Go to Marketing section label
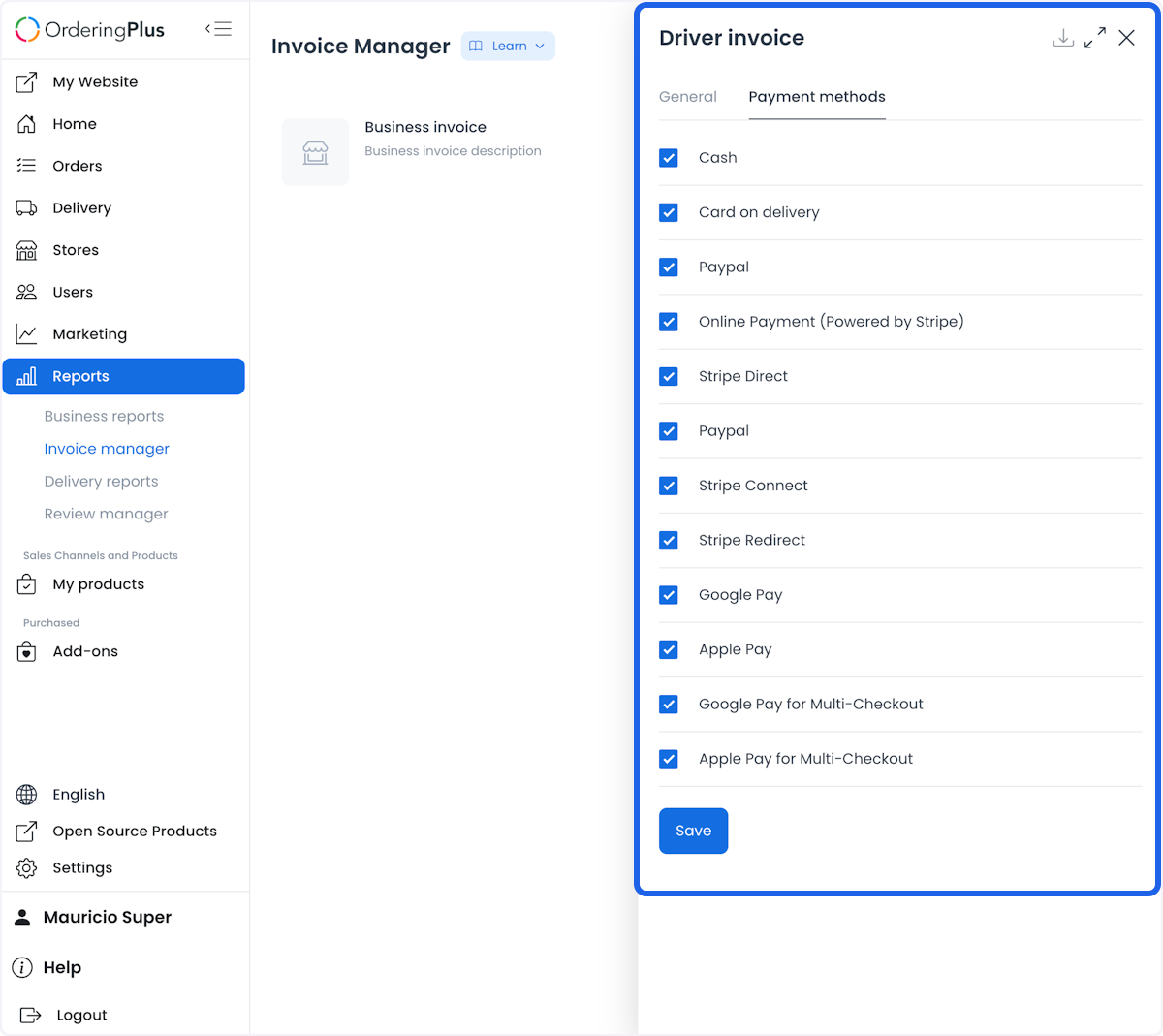Screen dimensions: 1163x1036 click(90, 334)
